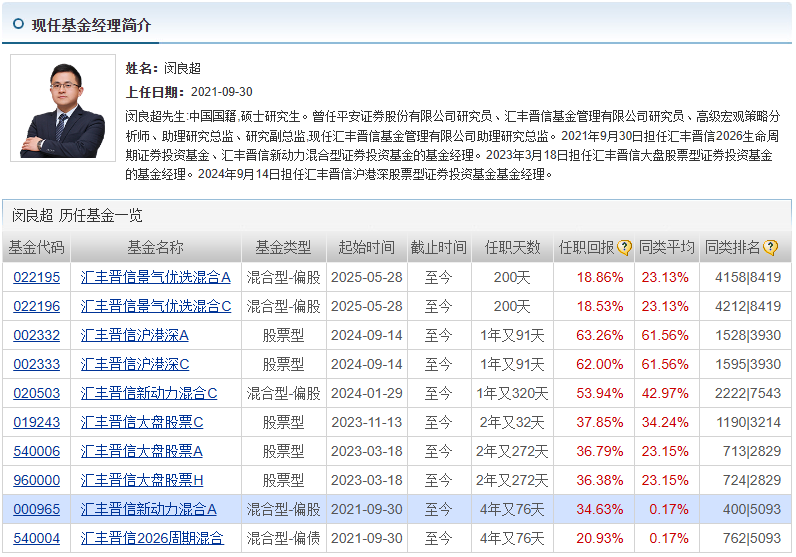Click the 截止时间 column header
Screen dimensions: 796x557
click(x=439, y=247)
